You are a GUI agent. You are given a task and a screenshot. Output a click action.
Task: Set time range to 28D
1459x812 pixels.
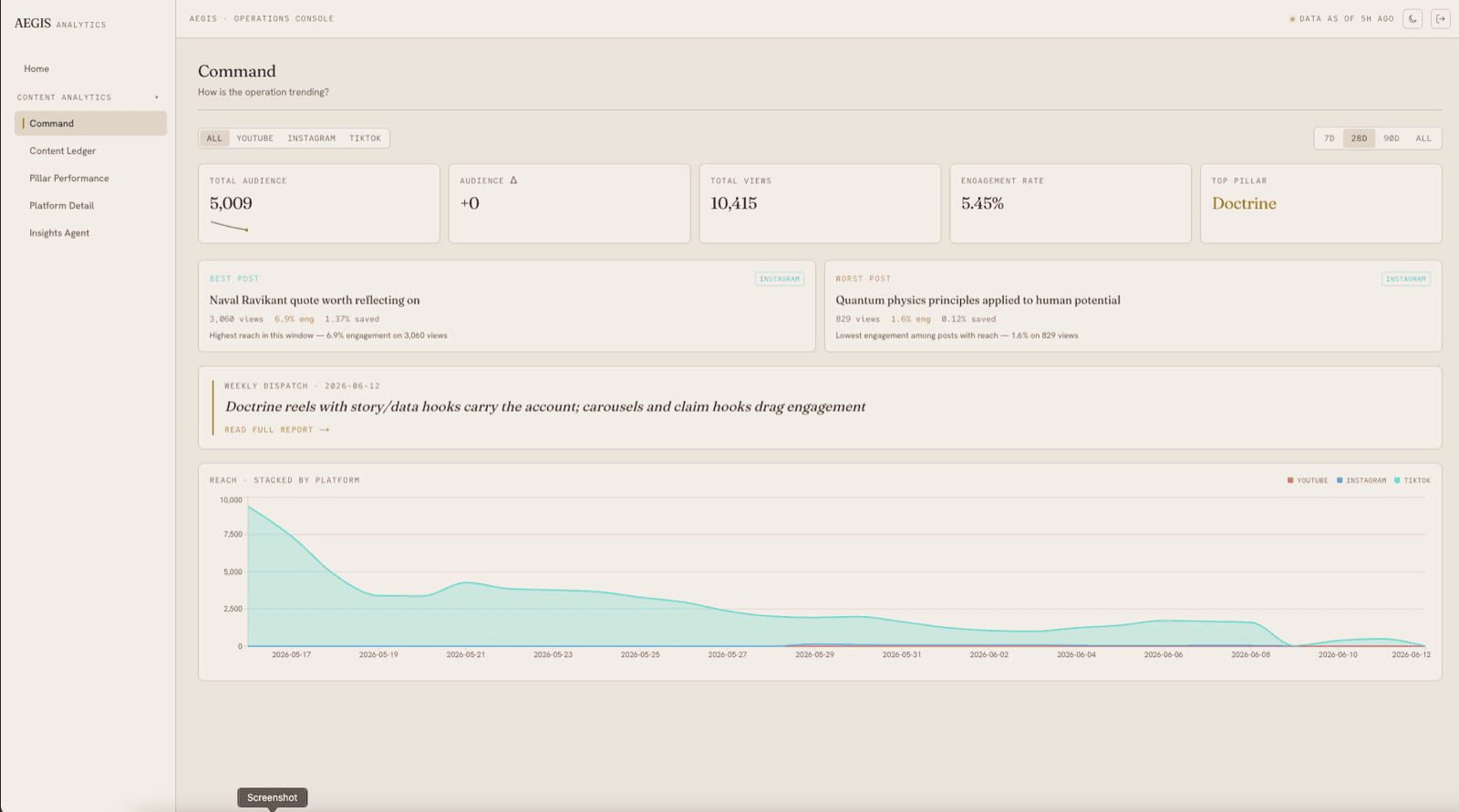pyautogui.click(x=1359, y=139)
